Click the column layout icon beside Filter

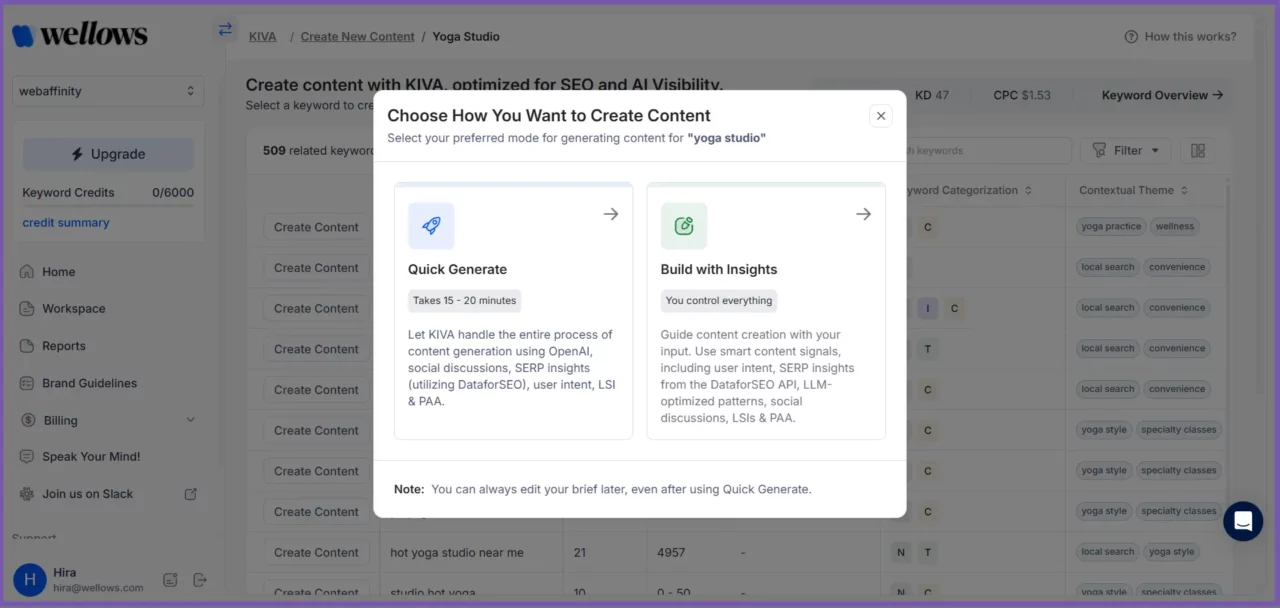(1198, 151)
